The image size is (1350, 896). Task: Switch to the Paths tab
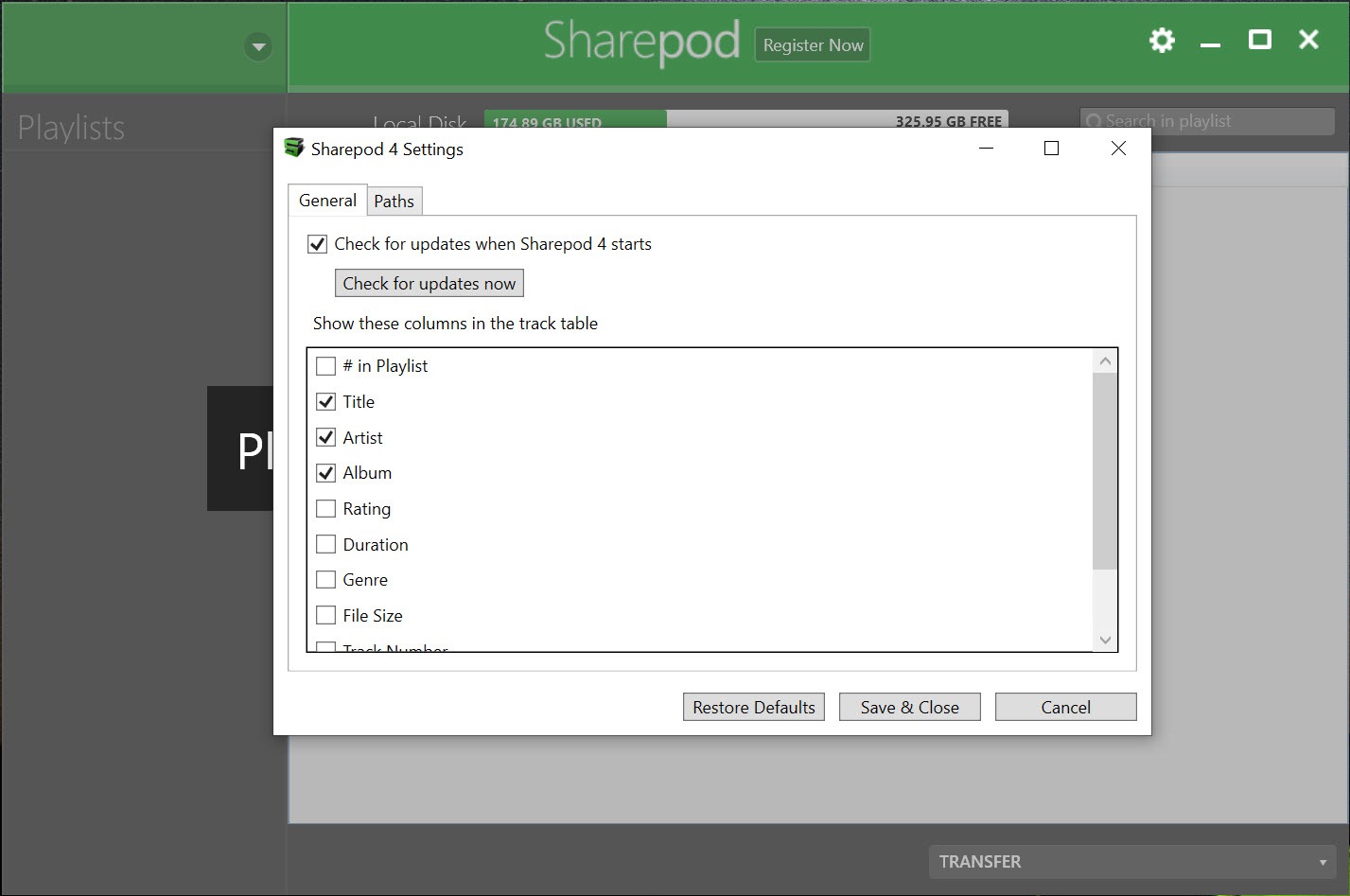(394, 202)
